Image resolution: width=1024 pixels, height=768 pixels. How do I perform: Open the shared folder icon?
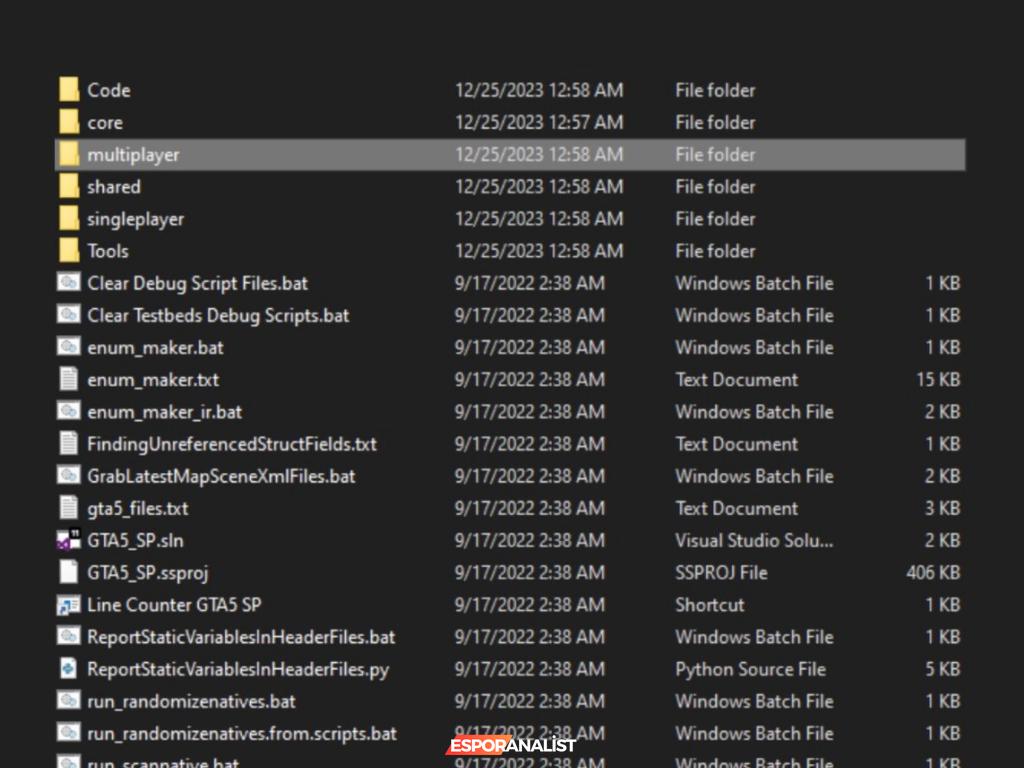[68, 187]
